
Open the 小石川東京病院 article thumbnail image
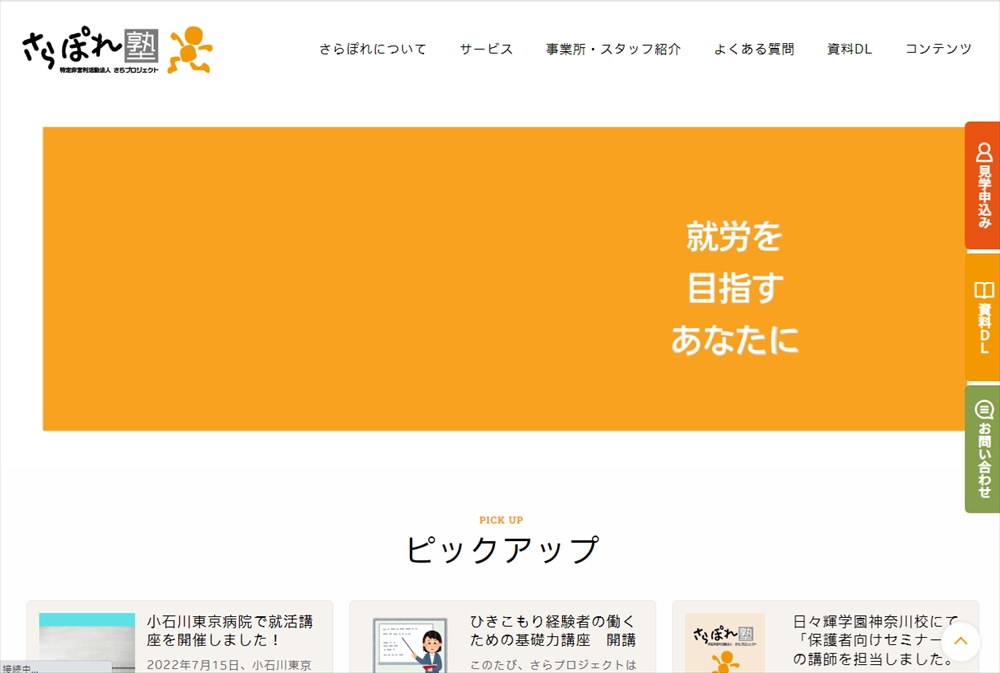point(87,642)
